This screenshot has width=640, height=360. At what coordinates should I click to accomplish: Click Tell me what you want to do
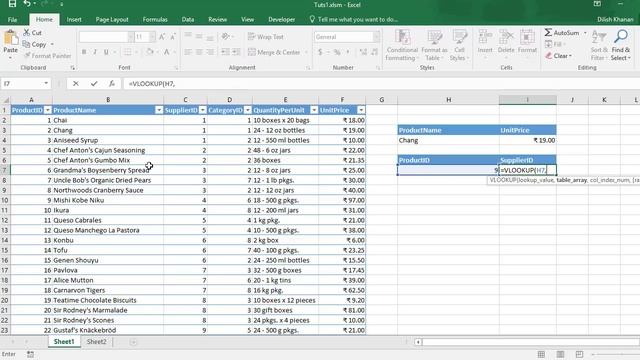click(x=353, y=19)
